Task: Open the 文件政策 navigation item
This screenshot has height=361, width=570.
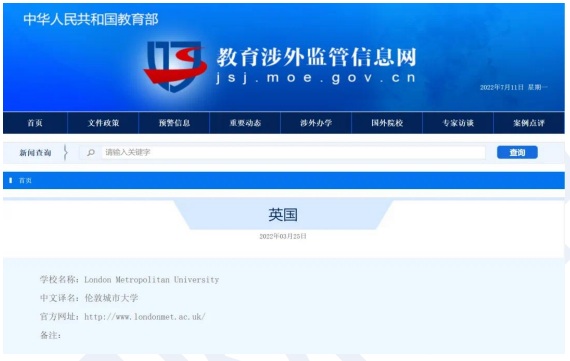Action: click(x=103, y=123)
